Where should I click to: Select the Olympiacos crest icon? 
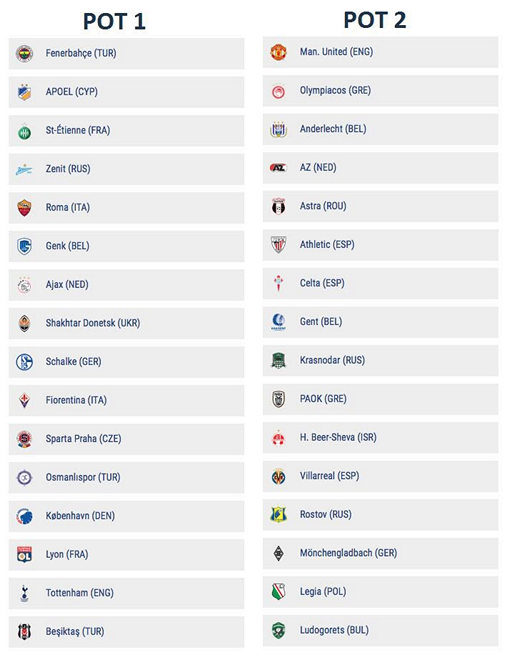[x=279, y=91]
